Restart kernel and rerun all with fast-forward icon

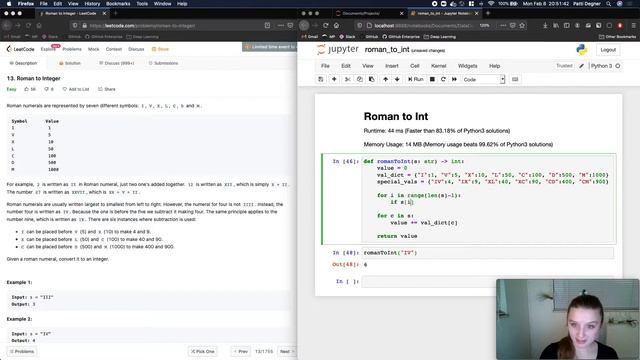coord(454,79)
